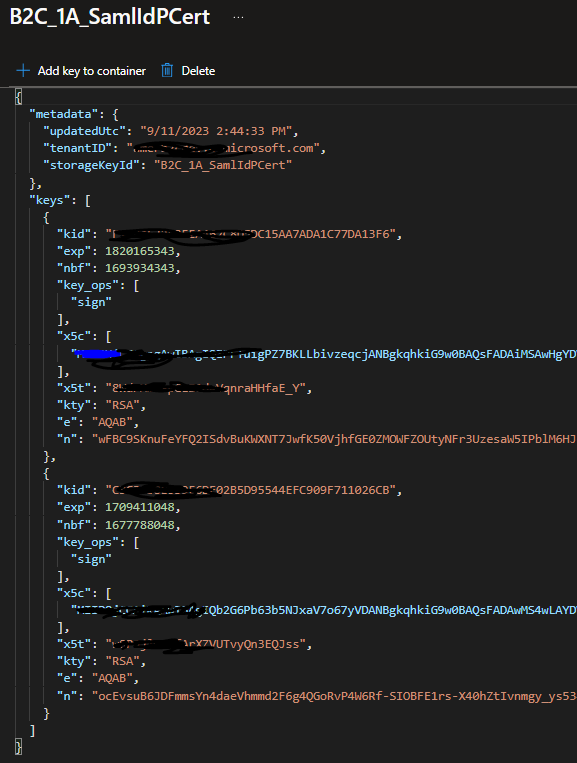Click Add key to container

[91, 71]
